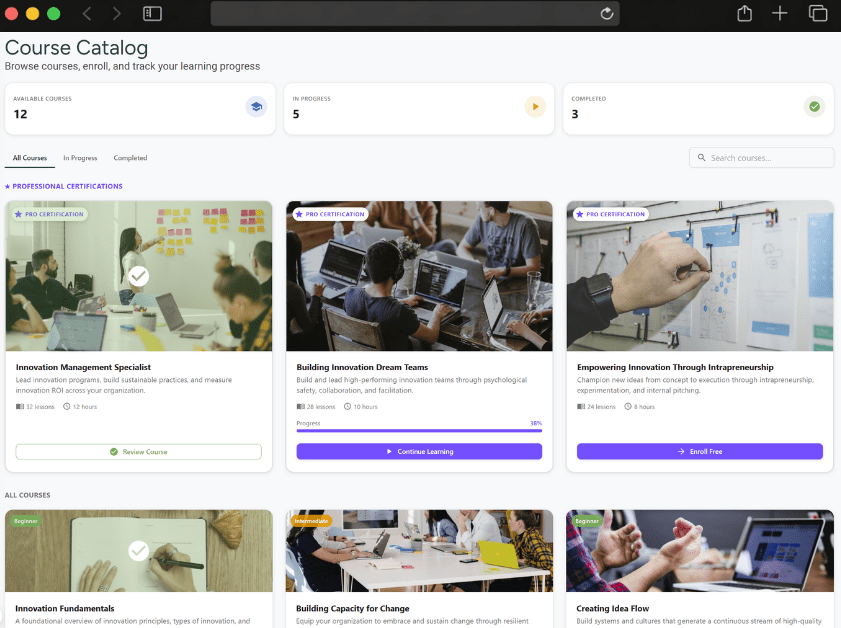The image size is (841, 628).
Task: Open Innovation Fundamentals notebook image
Action: [138, 551]
